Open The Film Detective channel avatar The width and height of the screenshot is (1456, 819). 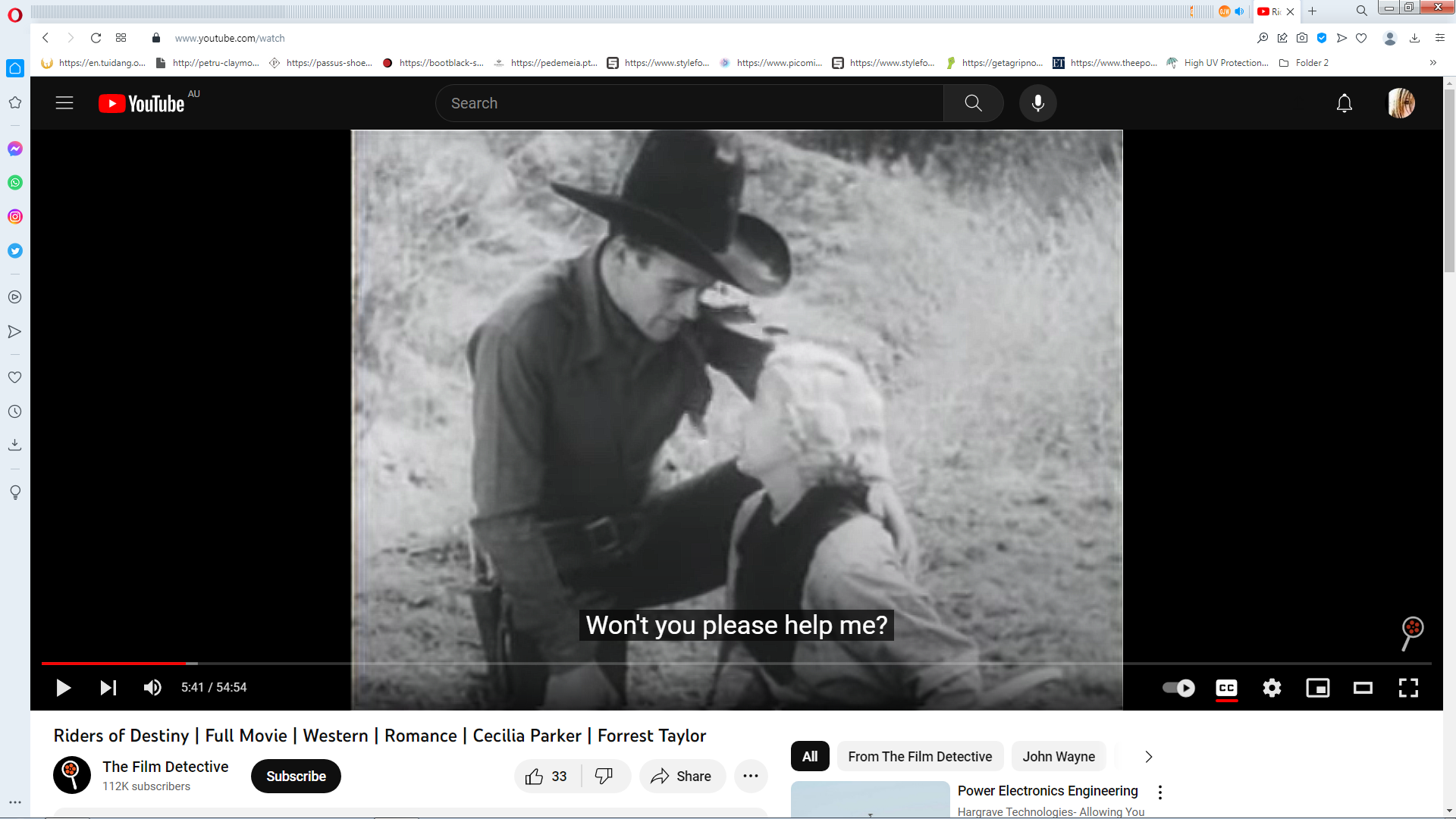coord(71,775)
